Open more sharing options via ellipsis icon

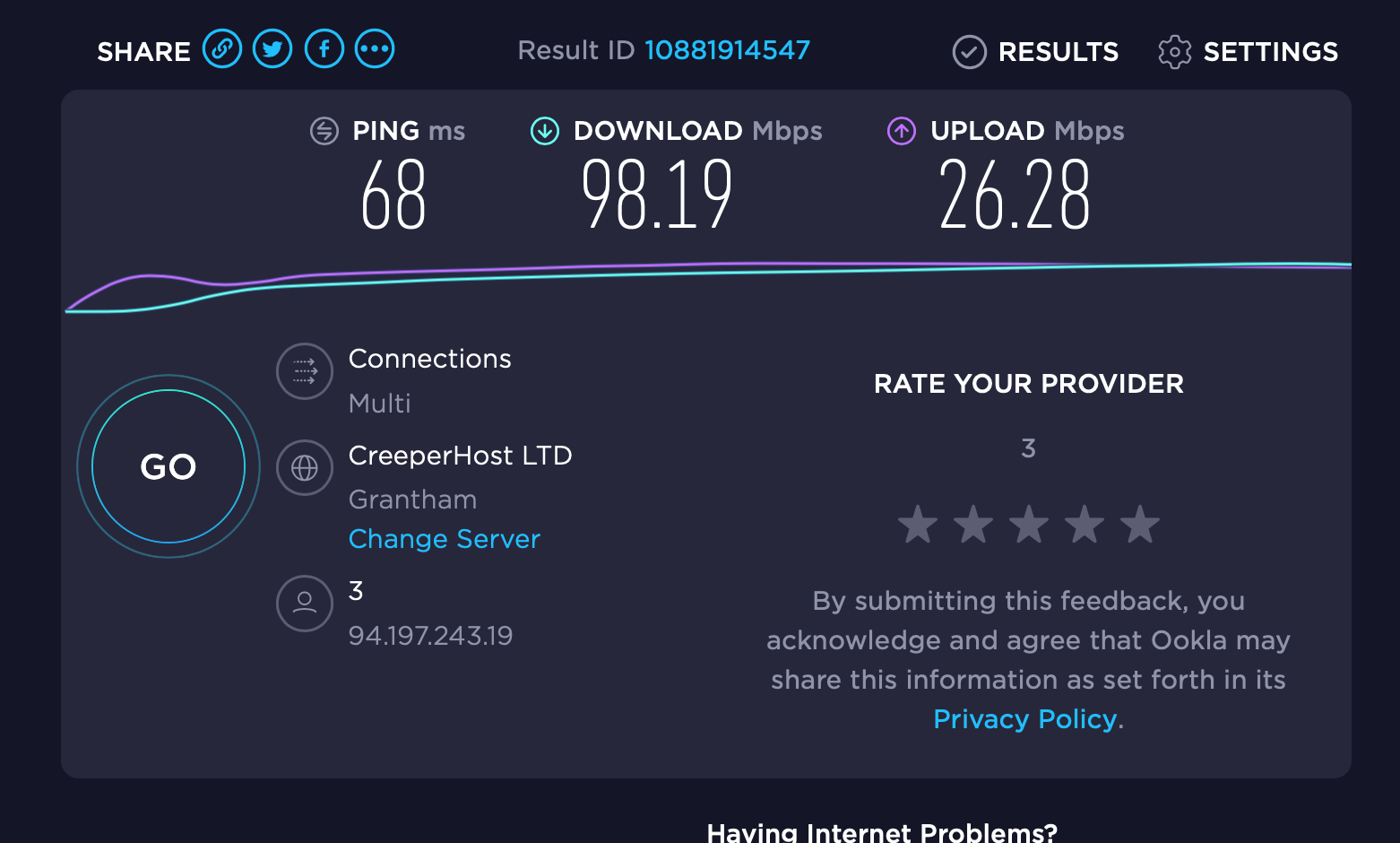375,48
